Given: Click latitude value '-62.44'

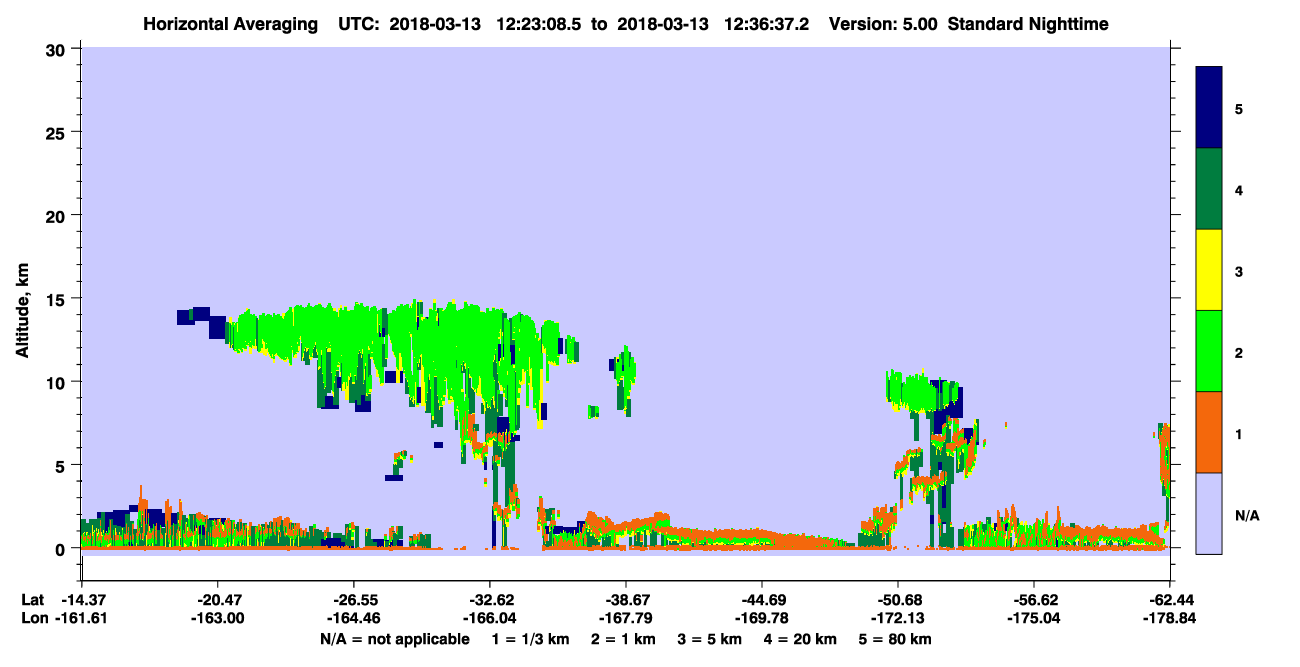Looking at the screenshot, I should [1170, 600].
